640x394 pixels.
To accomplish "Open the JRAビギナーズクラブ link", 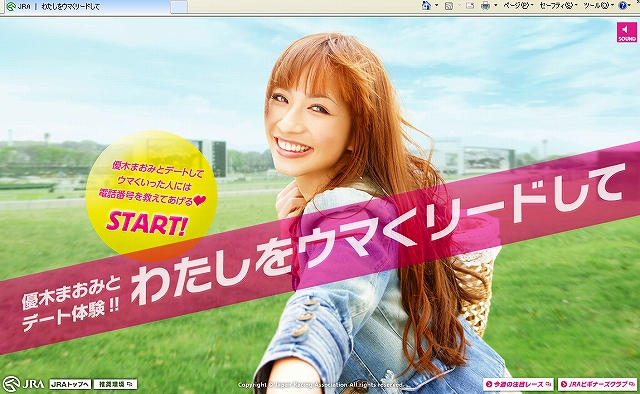I will pos(597,384).
